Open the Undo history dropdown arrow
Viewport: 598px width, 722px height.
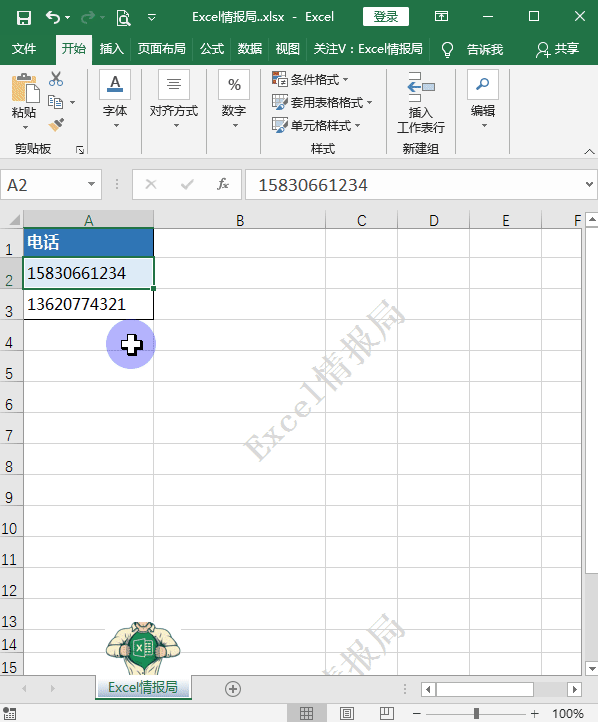click(x=68, y=17)
